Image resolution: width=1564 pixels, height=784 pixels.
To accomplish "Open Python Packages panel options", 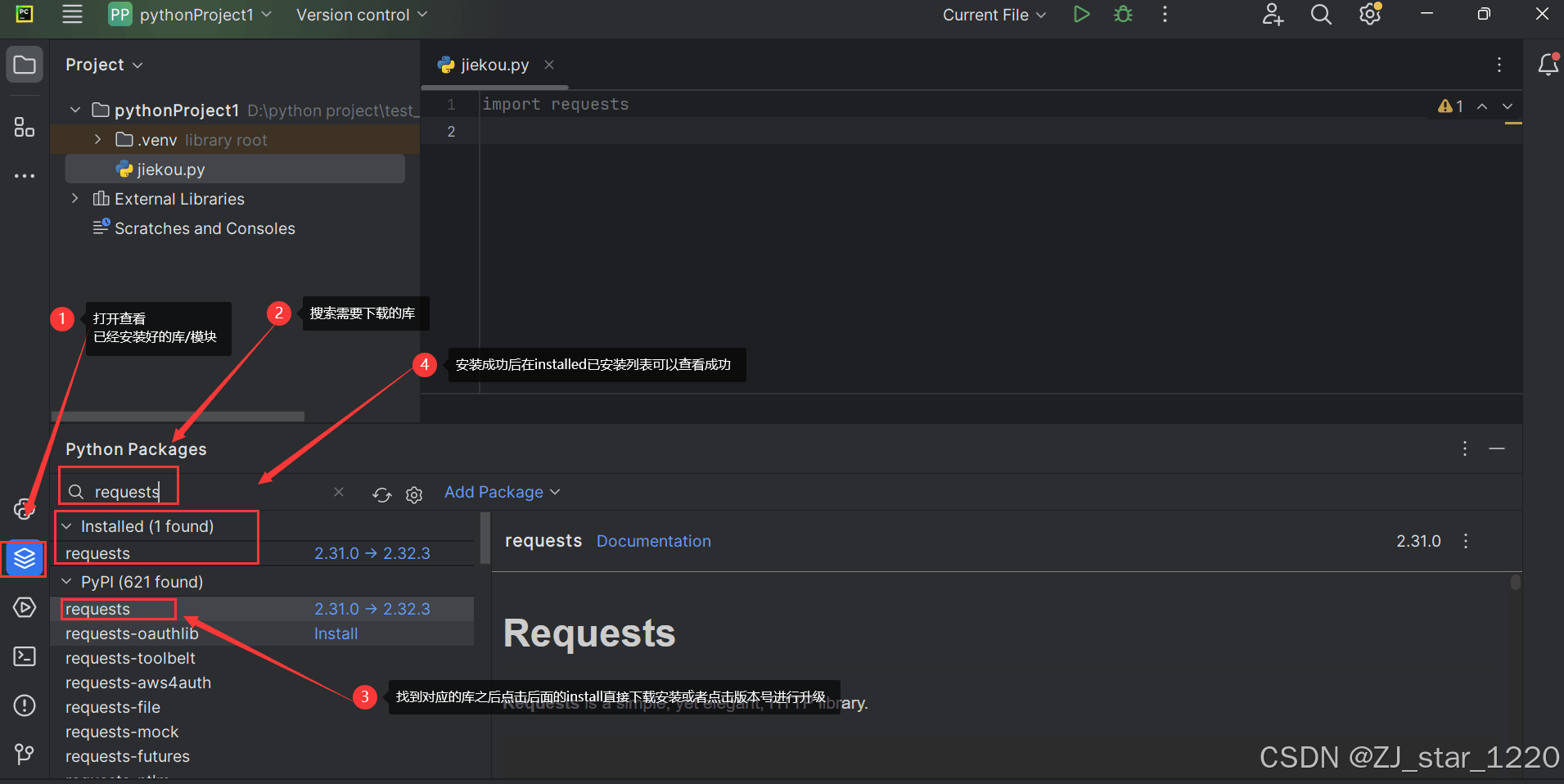I will (x=1465, y=448).
